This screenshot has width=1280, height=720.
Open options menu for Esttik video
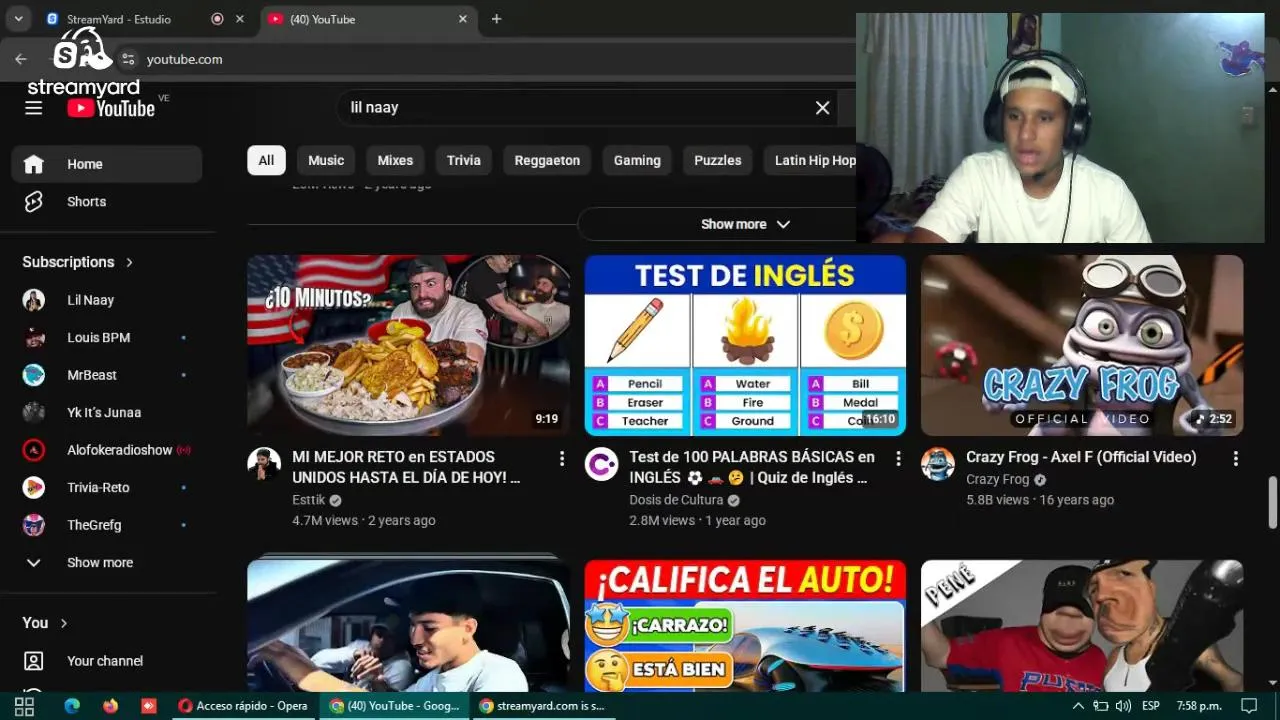tap(562, 458)
